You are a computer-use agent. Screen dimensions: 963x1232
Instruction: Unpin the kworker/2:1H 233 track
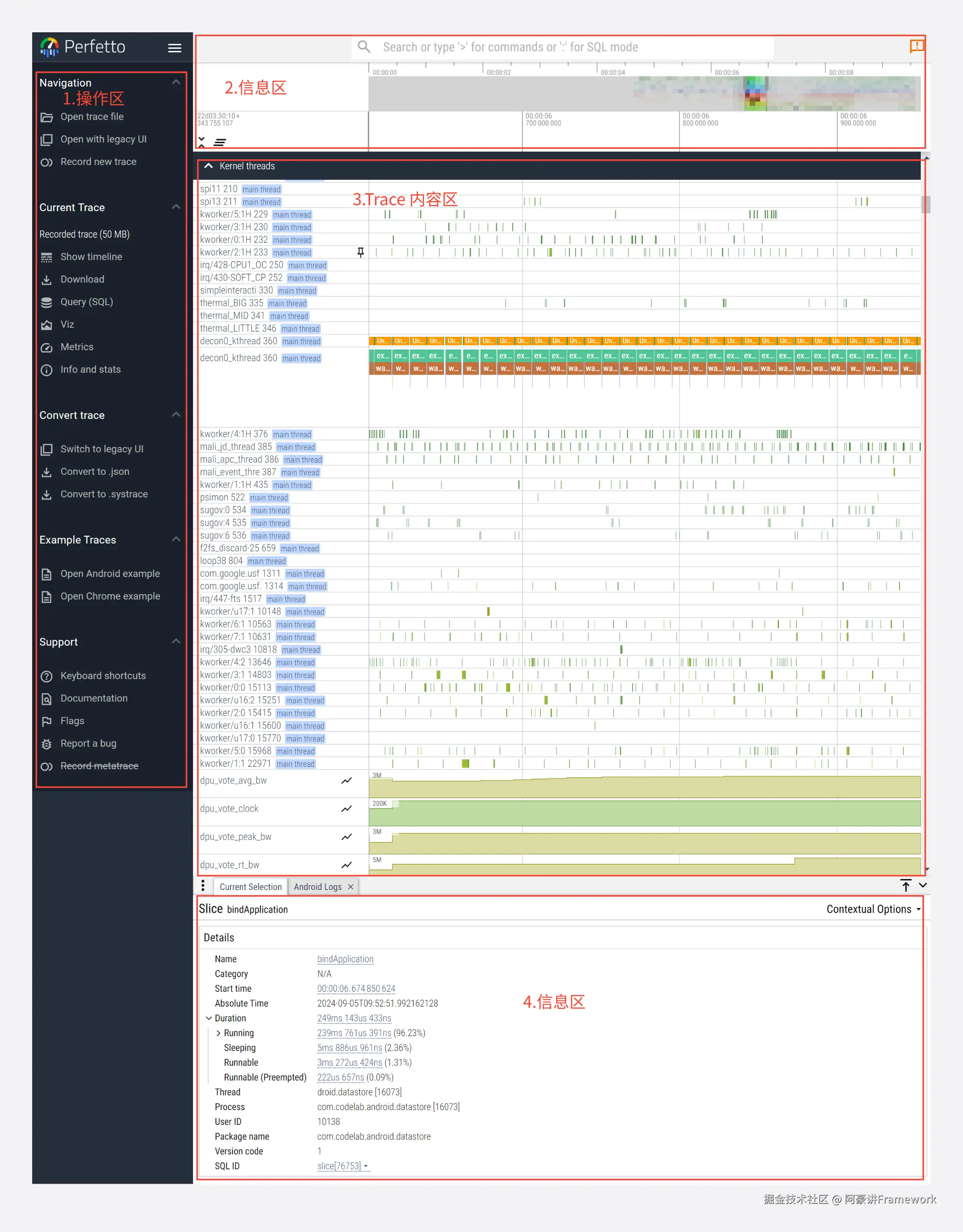click(360, 252)
